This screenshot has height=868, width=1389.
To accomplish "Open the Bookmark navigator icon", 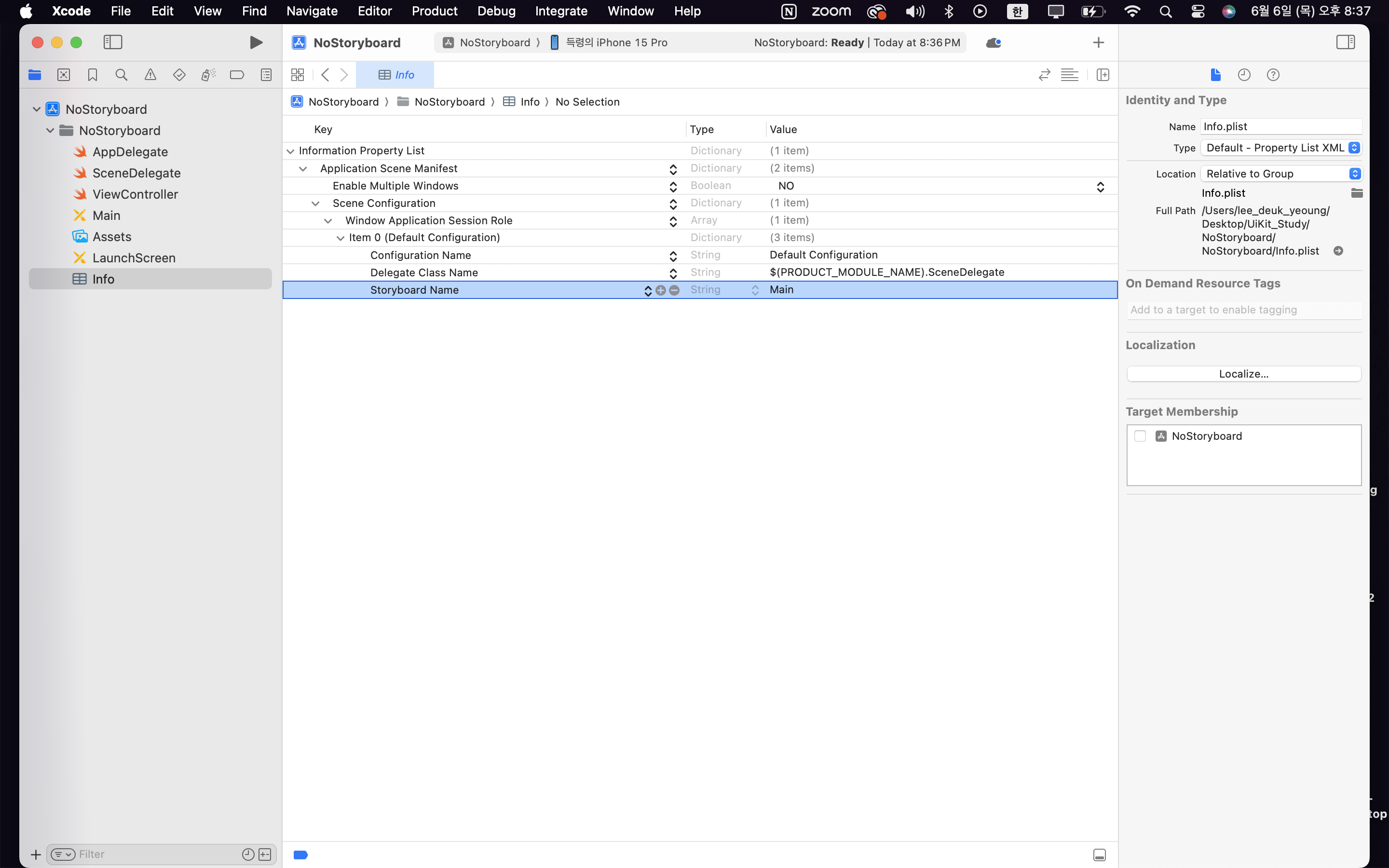I will 93,75.
